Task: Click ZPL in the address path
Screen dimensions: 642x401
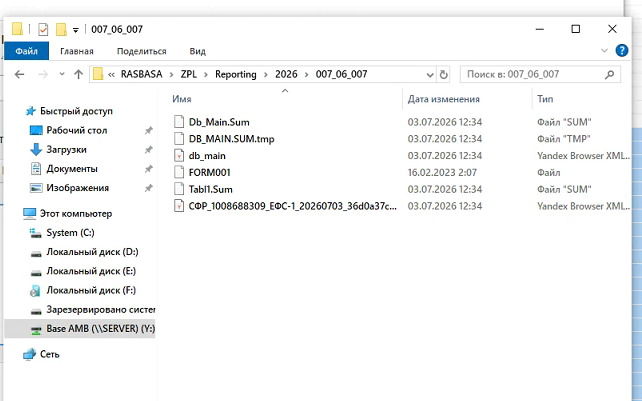Action: (189, 74)
